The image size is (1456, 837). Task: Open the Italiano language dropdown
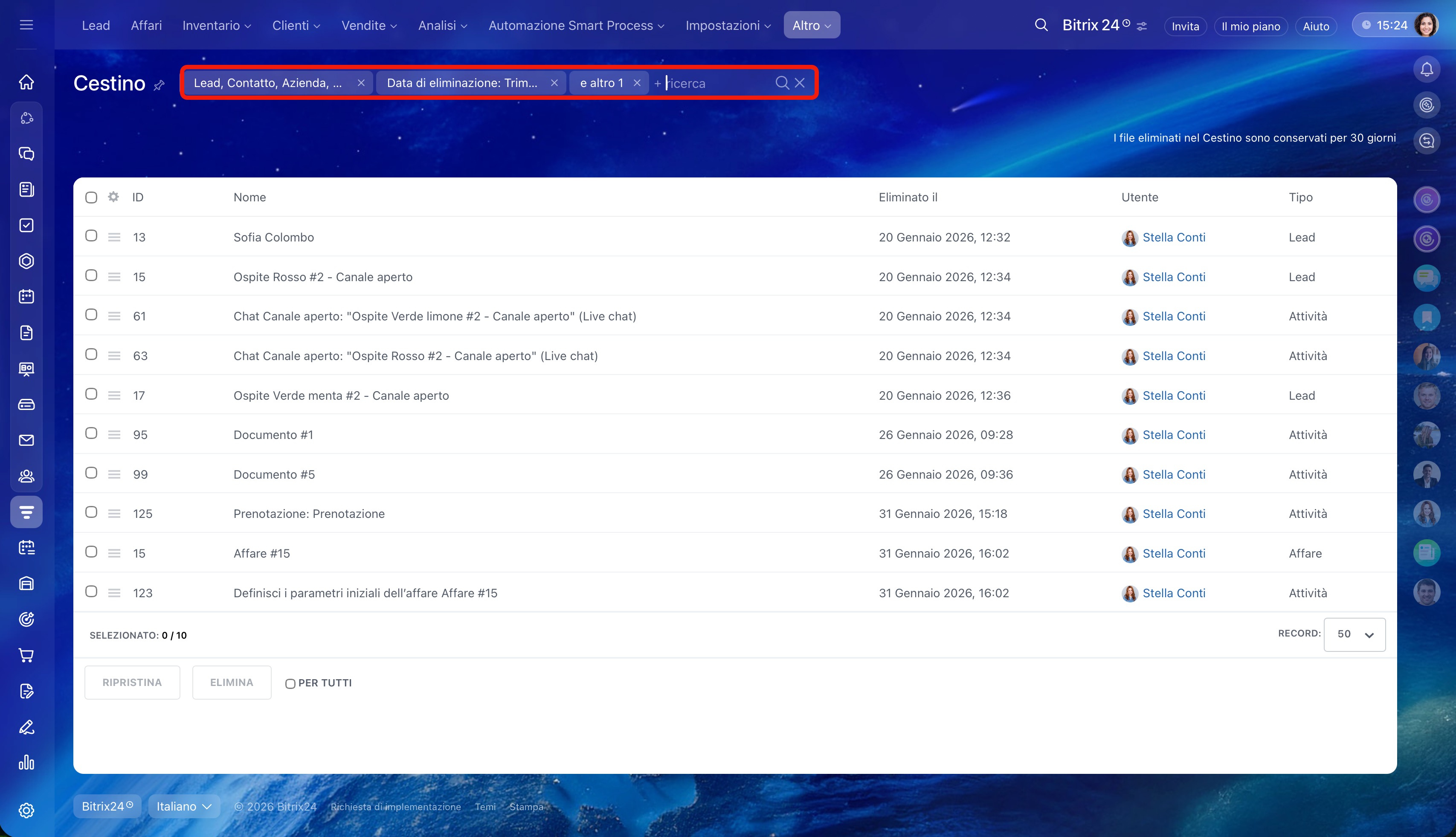184,806
